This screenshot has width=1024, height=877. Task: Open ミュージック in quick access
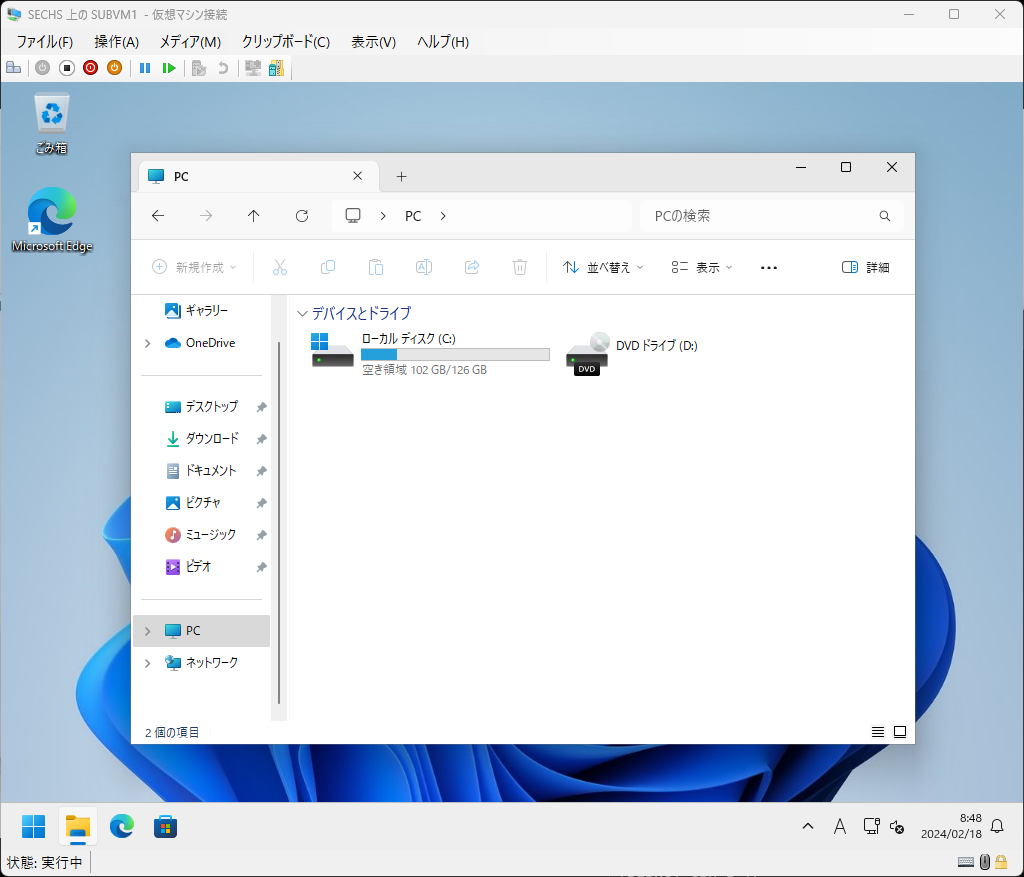tap(202, 535)
